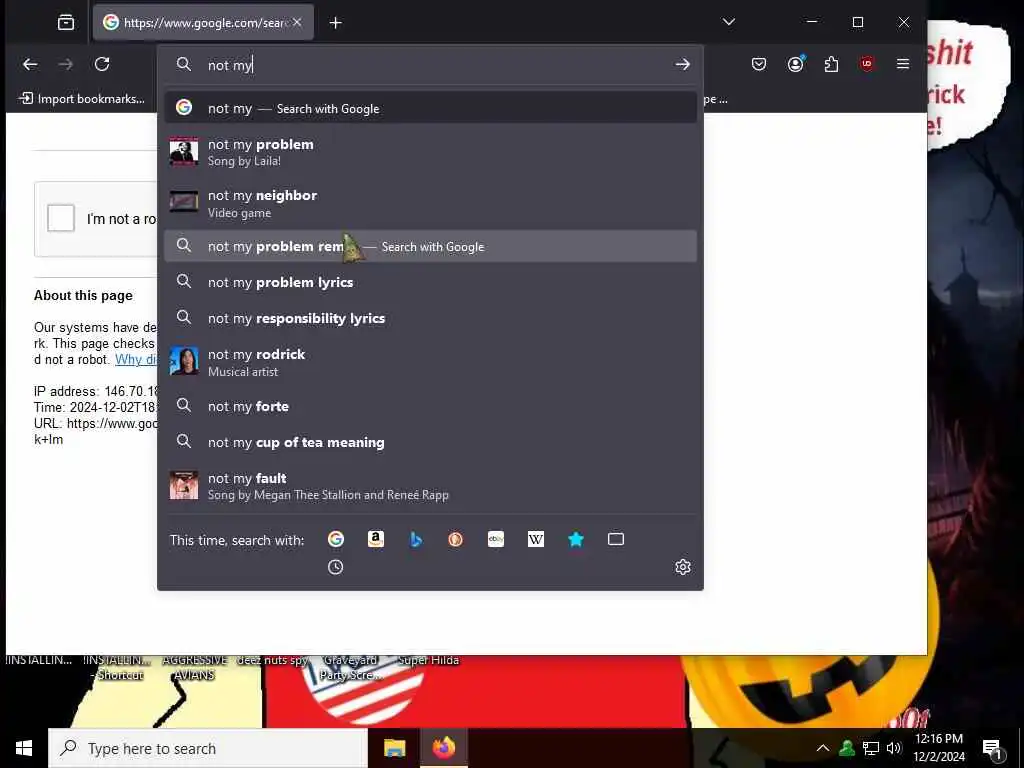Click the 'not my problem' song thumbnail
This screenshot has width=1024, height=768.
click(184, 151)
